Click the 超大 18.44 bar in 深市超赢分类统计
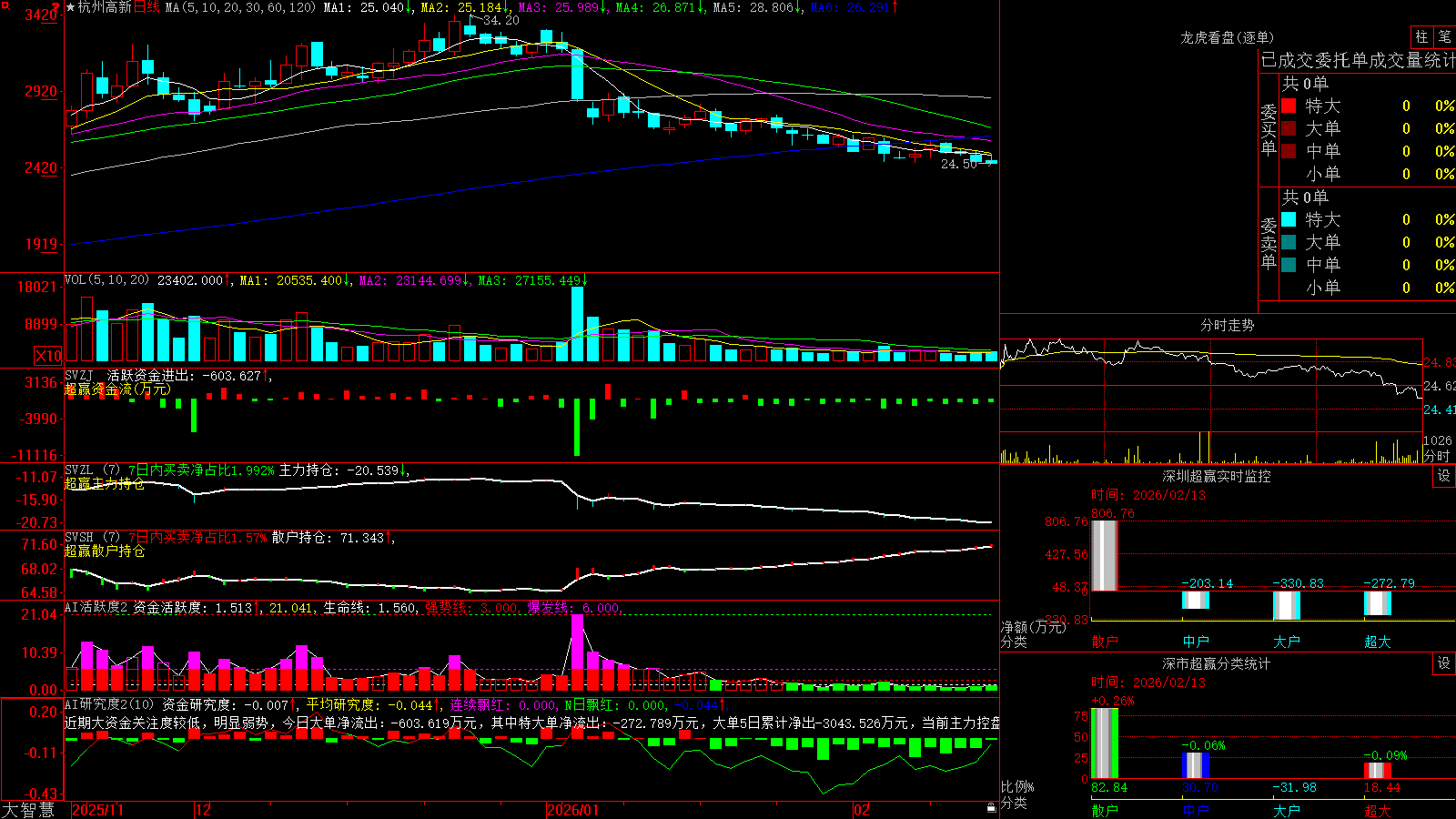The width and height of the screenshot is (1456, 819). [x=1377, y=771]
